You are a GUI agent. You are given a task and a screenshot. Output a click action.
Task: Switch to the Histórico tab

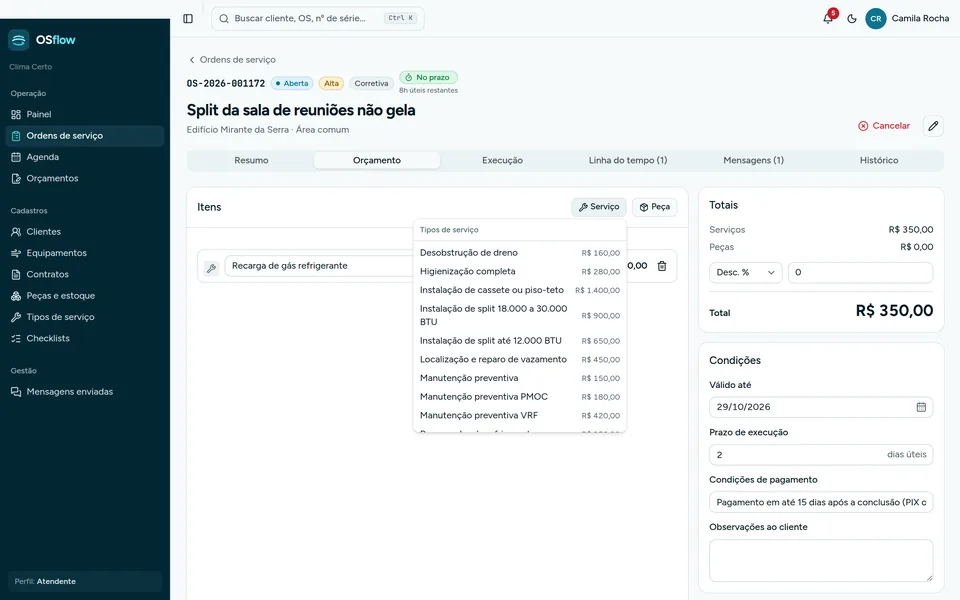[879, 160]
